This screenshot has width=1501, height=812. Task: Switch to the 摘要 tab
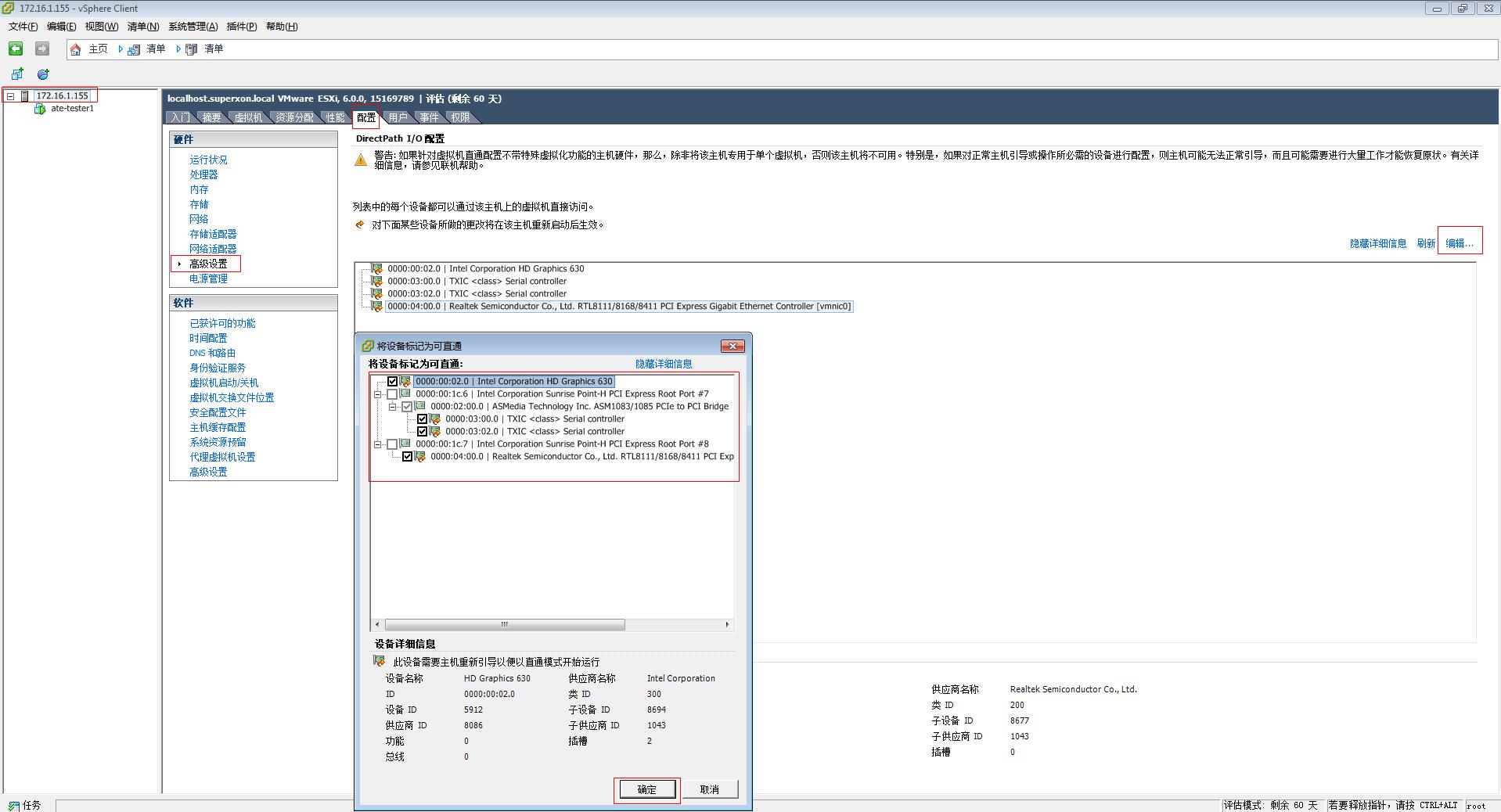point(211,117)
